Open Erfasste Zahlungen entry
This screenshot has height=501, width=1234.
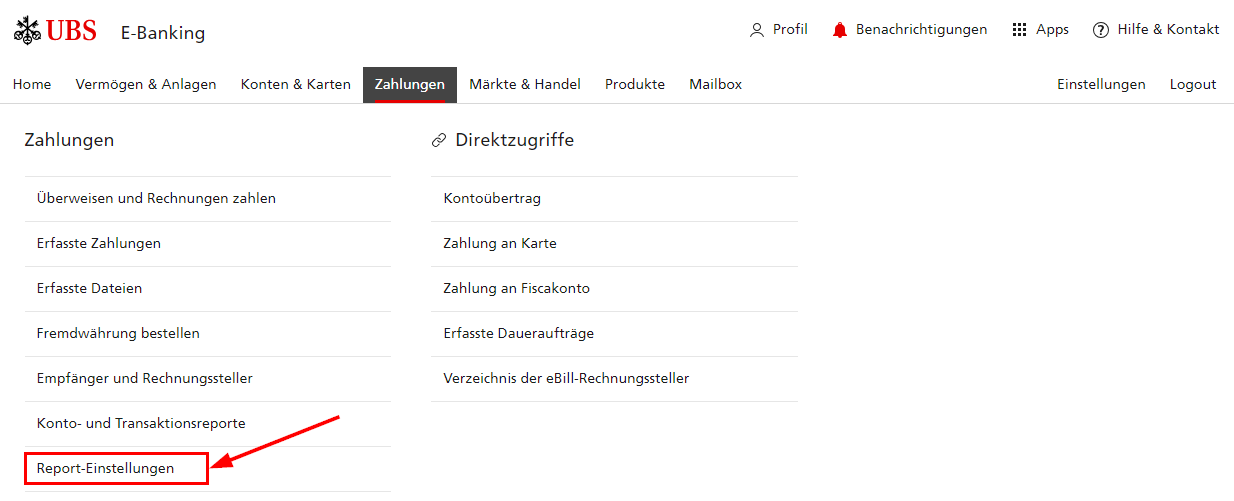pyautogui.click(x=208, y=244)
